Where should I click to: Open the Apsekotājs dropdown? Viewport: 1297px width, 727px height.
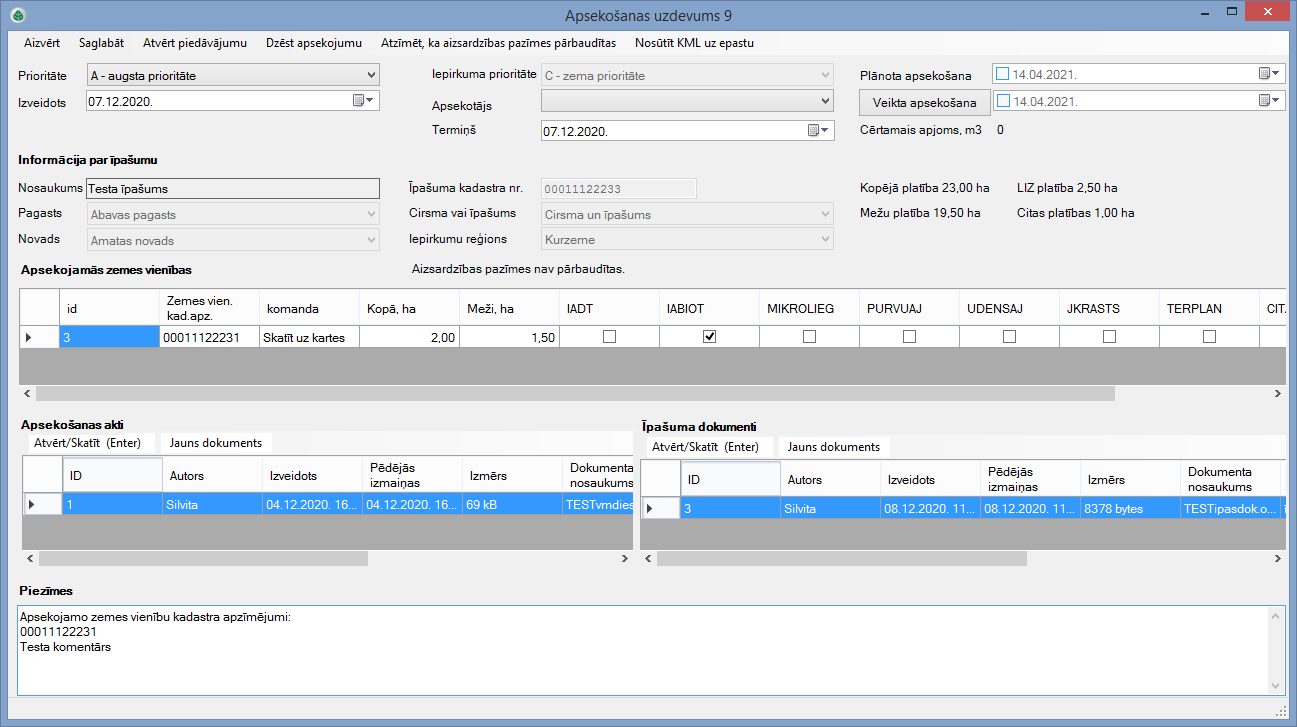pos(825,101)
